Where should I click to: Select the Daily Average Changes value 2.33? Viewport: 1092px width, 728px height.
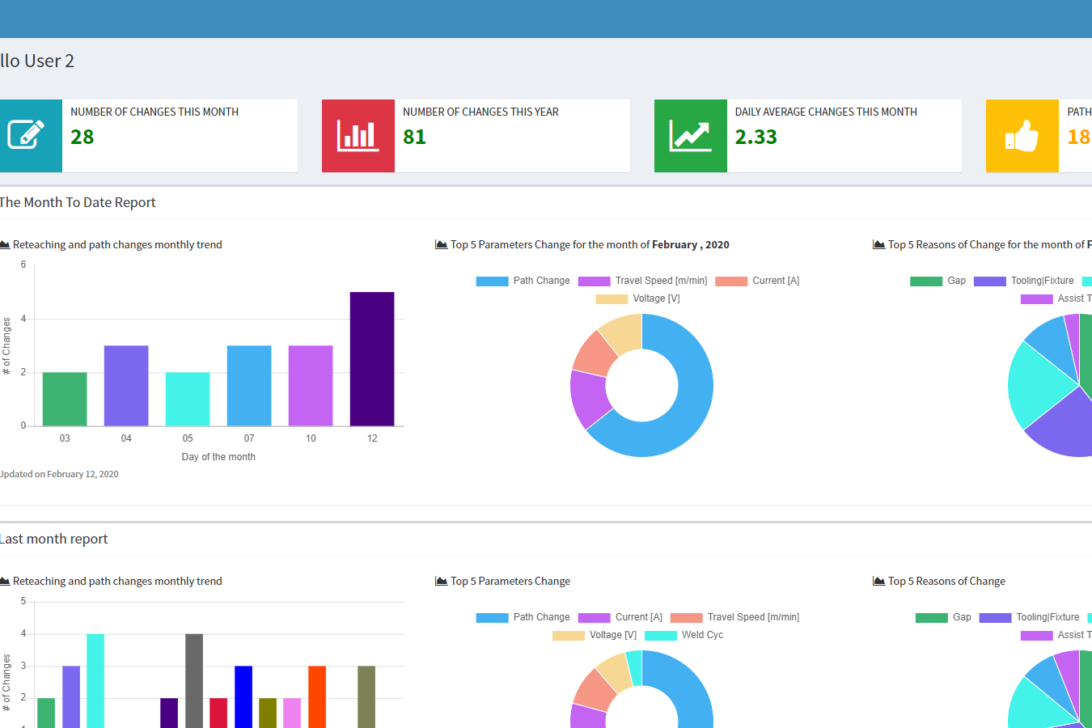point(755,137)
